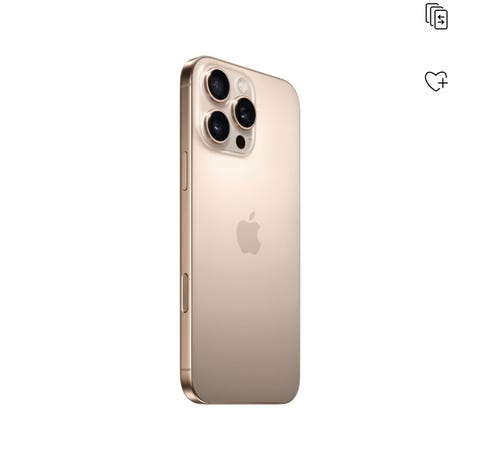The height and width of the screenshot is (455, 480).
Task: Click the Apple logo on the phone
Action: [249, 233]
